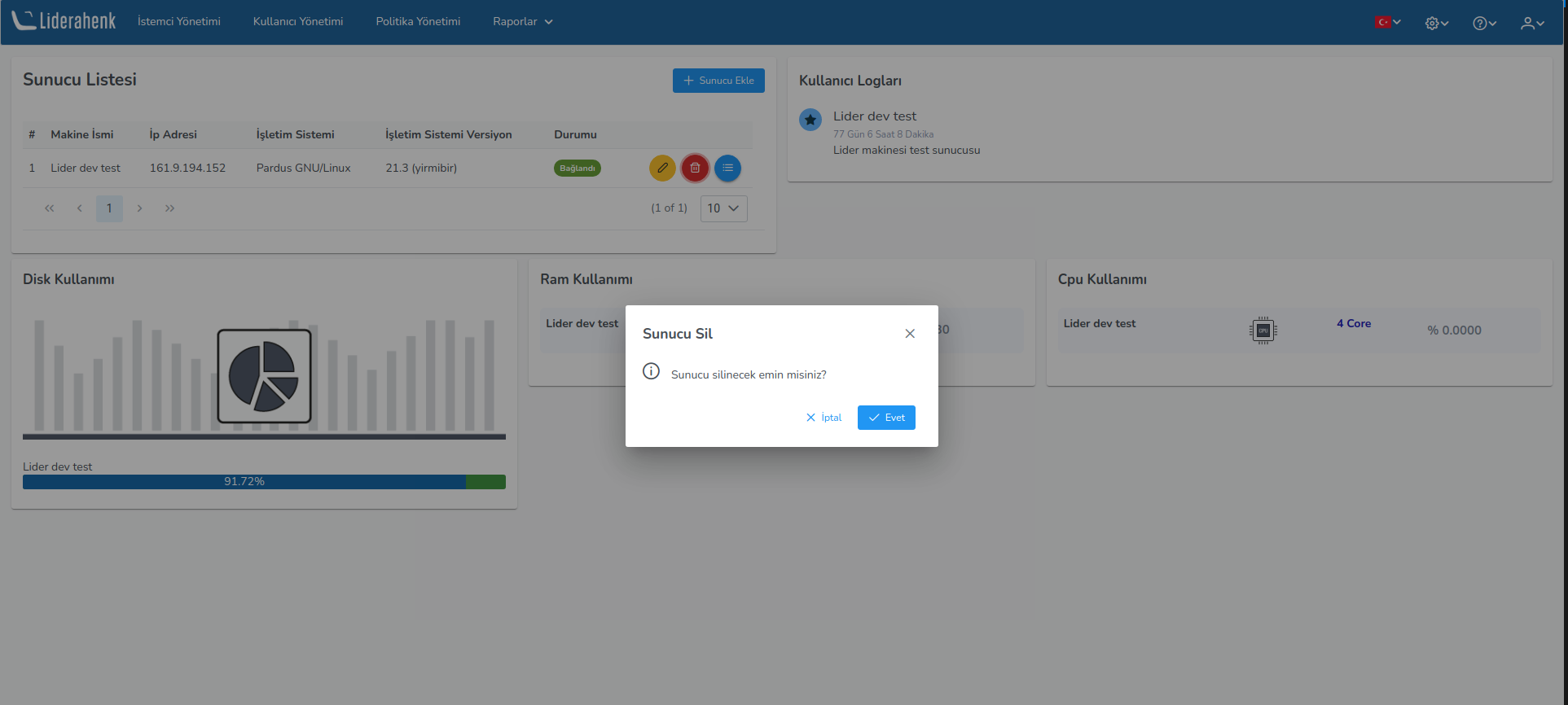Viewport: 1568px width, 705px height.
Task: Open İstemci Yönetimi menu
Action: (x=179, y=21)
